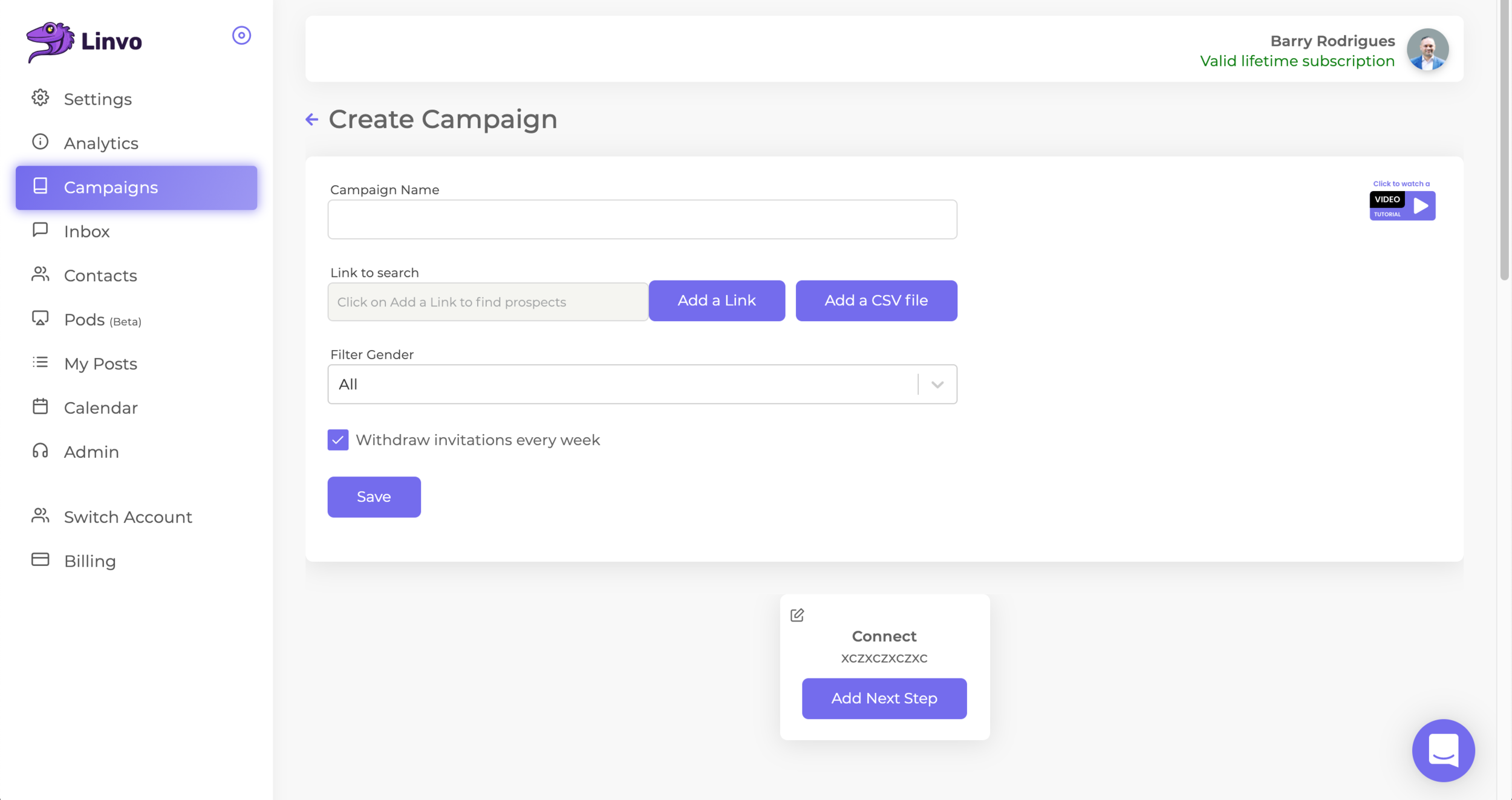Open the chat support bubble
Image resolution: width=1512 pixels, height=800 pixels.
click(1443, 750)
